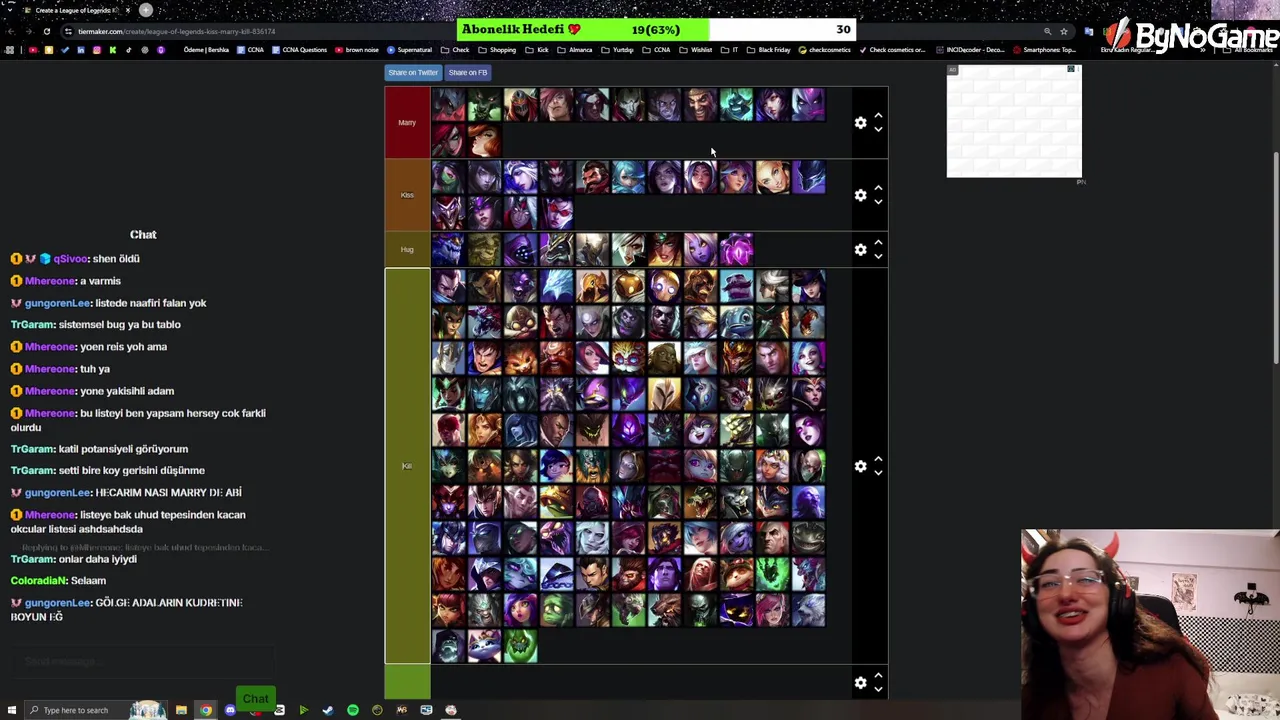Move the Hug tier up with arrow

[878, 242]
